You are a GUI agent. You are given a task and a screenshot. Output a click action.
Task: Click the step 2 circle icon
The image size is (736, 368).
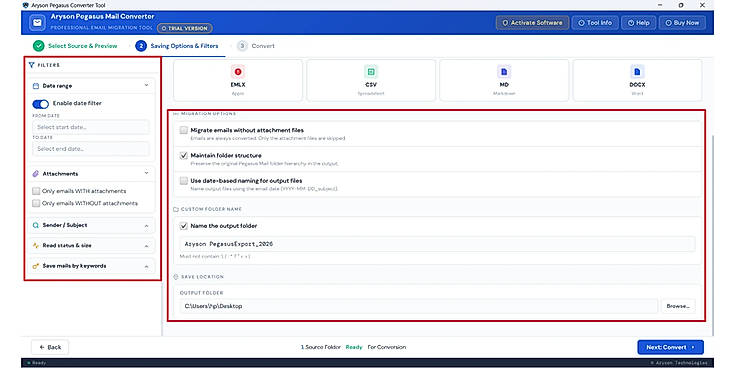pos(140,46)
